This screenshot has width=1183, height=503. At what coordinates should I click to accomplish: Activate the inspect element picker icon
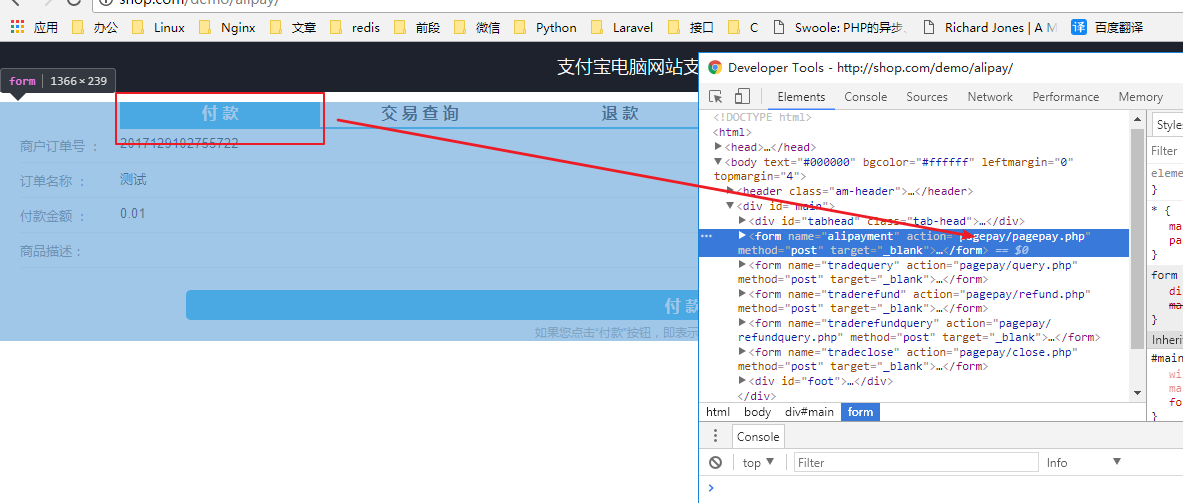(716, 97)
